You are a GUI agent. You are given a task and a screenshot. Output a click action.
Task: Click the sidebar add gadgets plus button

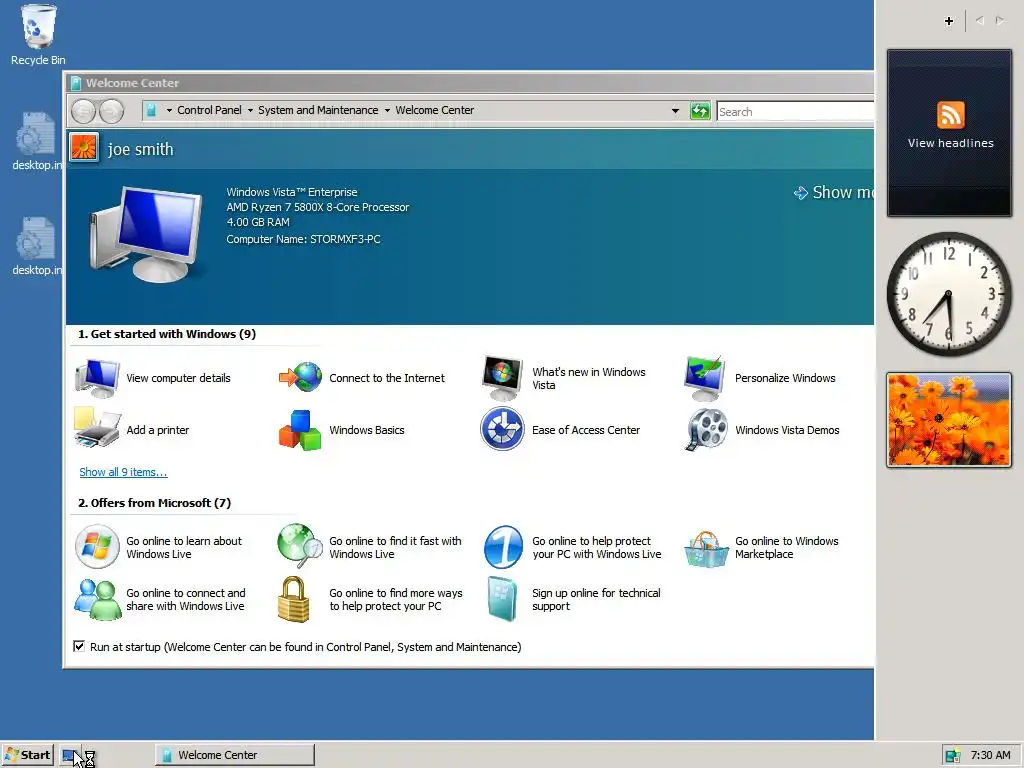click(x=949, y=21)
